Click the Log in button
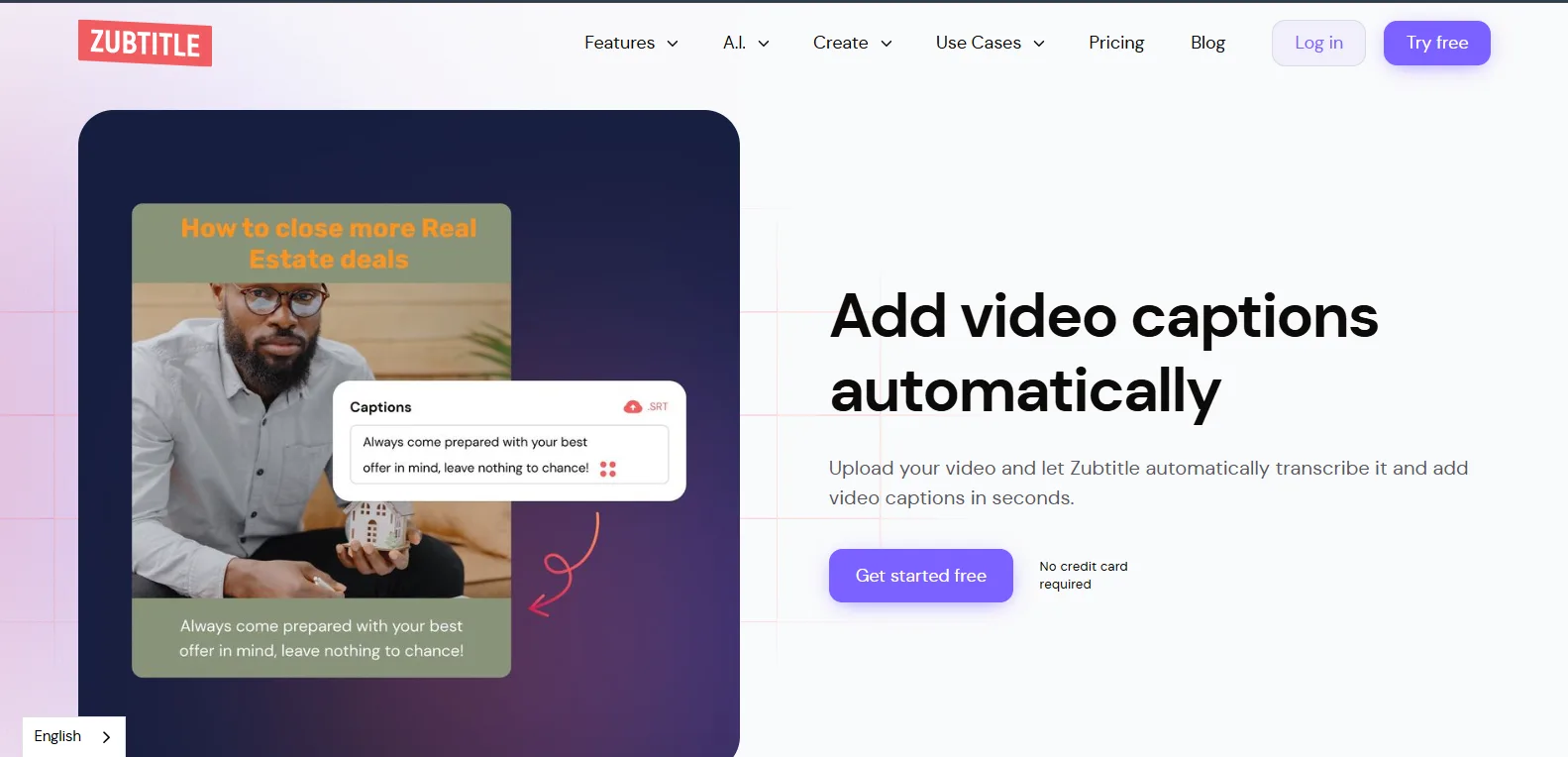Image resolution: width=1568 pixels, height=757 pixels. 1318,43
